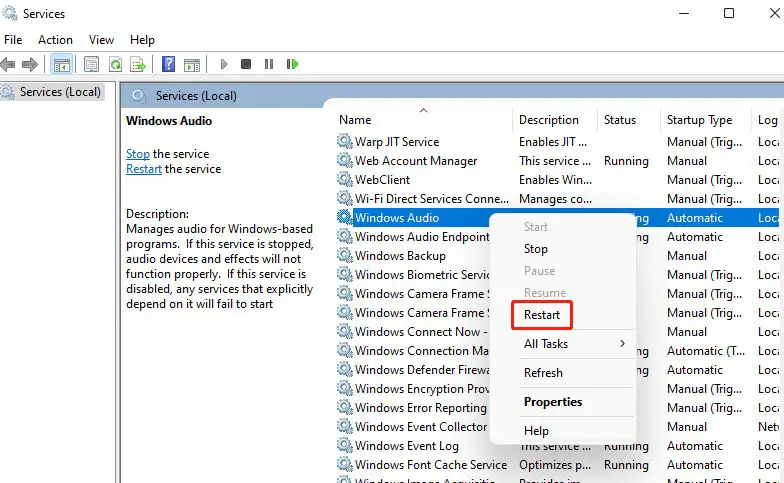The height and width of the screenshot is (483, 784).
Task: Click the Refresh toolbar icon
Action: click(116, 64)
